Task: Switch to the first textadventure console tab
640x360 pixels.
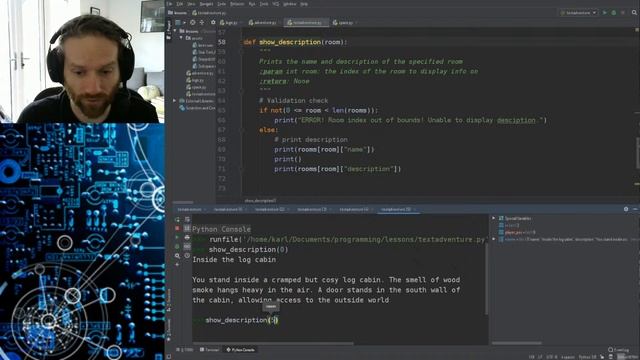Action: 189,209
